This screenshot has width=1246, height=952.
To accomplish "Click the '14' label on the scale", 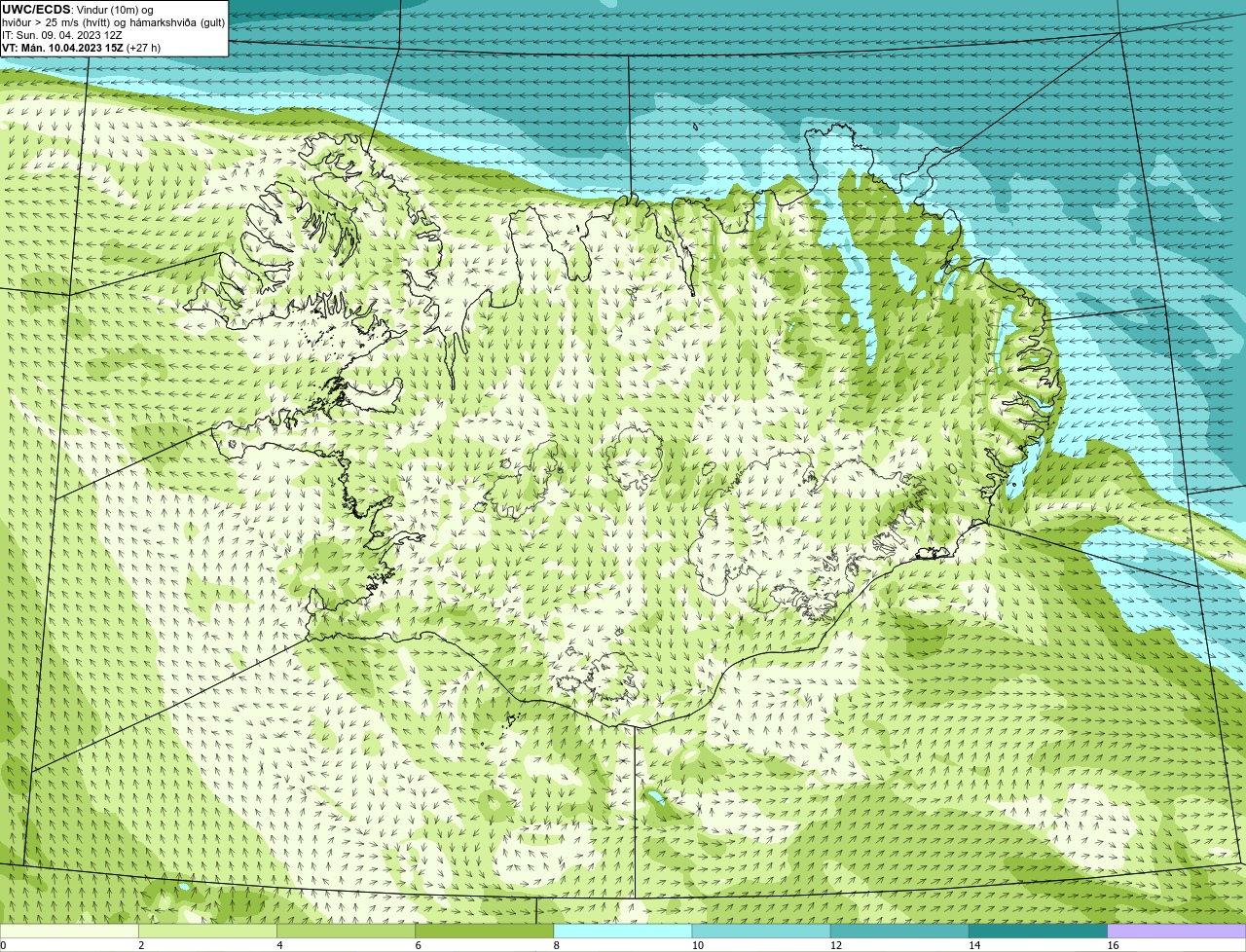I will point(974,945).
